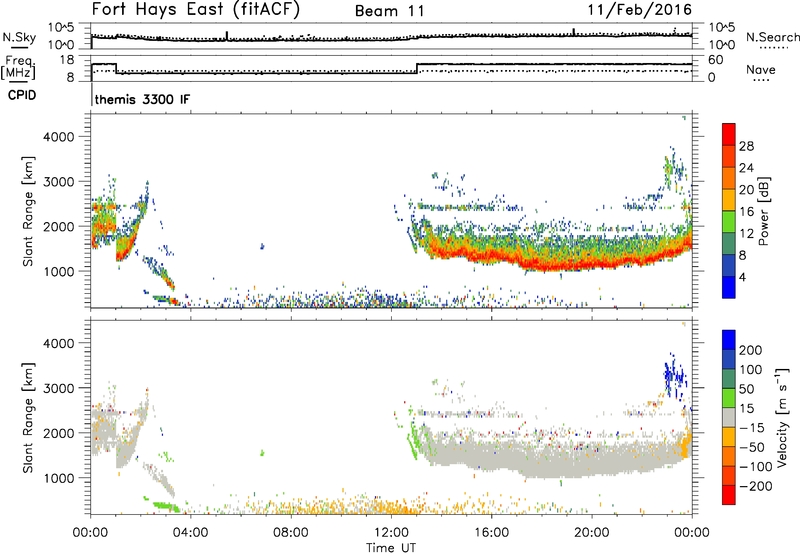The image size is (800, 554).
Task: Click the velocity scale value '-200'
Action: pos(756,486)
